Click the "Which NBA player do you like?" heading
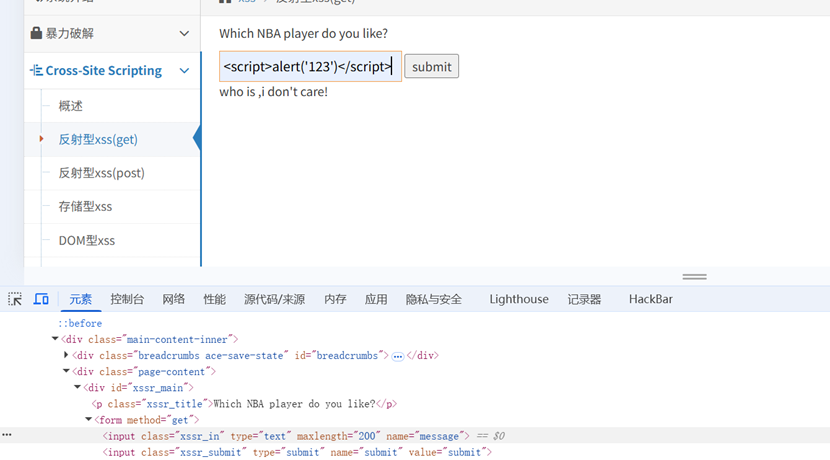The width and height of the screenshot is (830, 460). [303, 33]
